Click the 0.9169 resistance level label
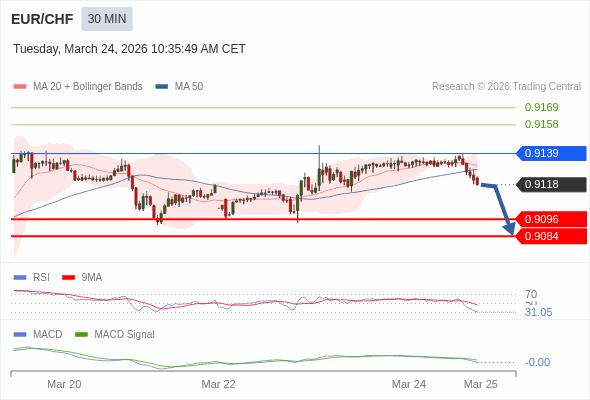Viewport: 590px width, 400px height. coord(541,107)
